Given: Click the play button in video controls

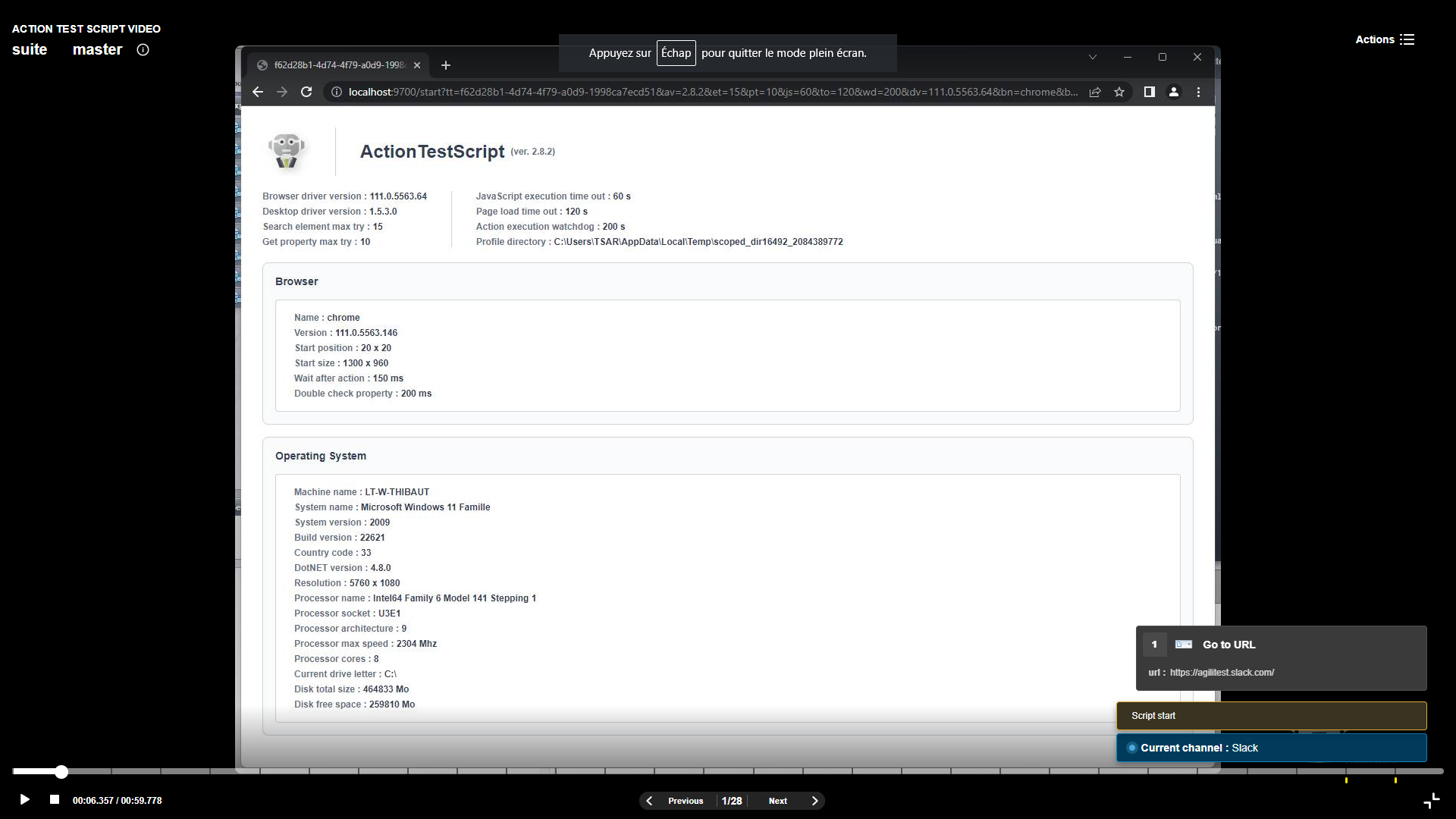Looking at the screenshot, I should [23, 800].
